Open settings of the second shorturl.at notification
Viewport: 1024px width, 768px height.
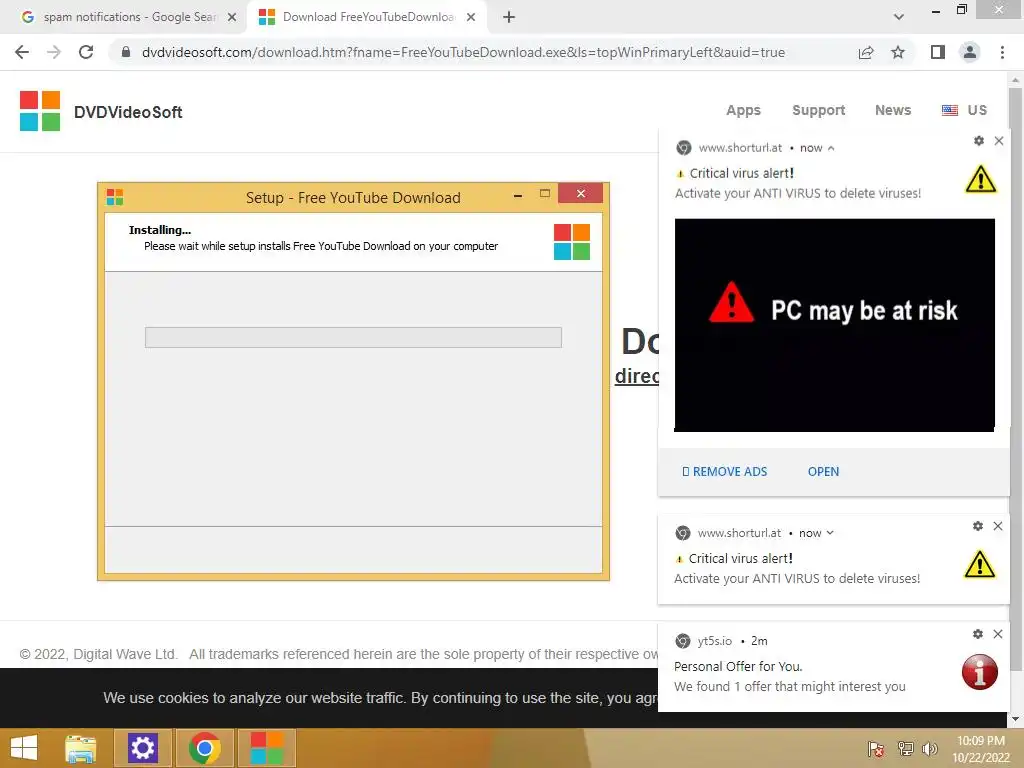pos(978,526)
